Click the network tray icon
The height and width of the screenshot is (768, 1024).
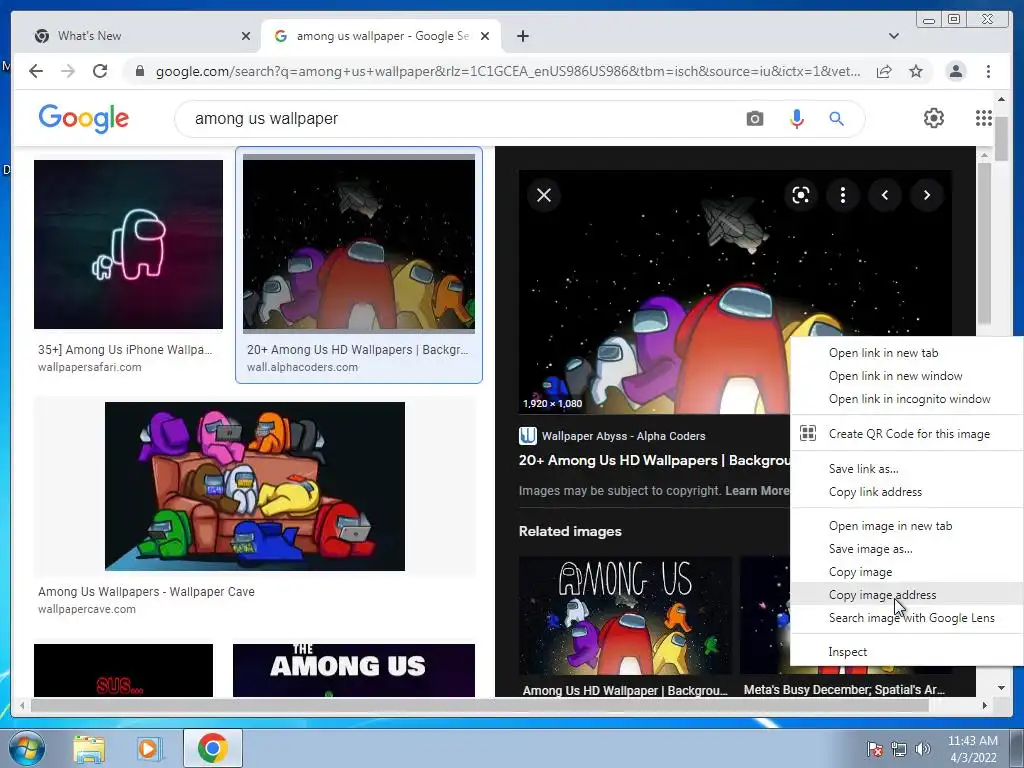(x=899, y=749)
